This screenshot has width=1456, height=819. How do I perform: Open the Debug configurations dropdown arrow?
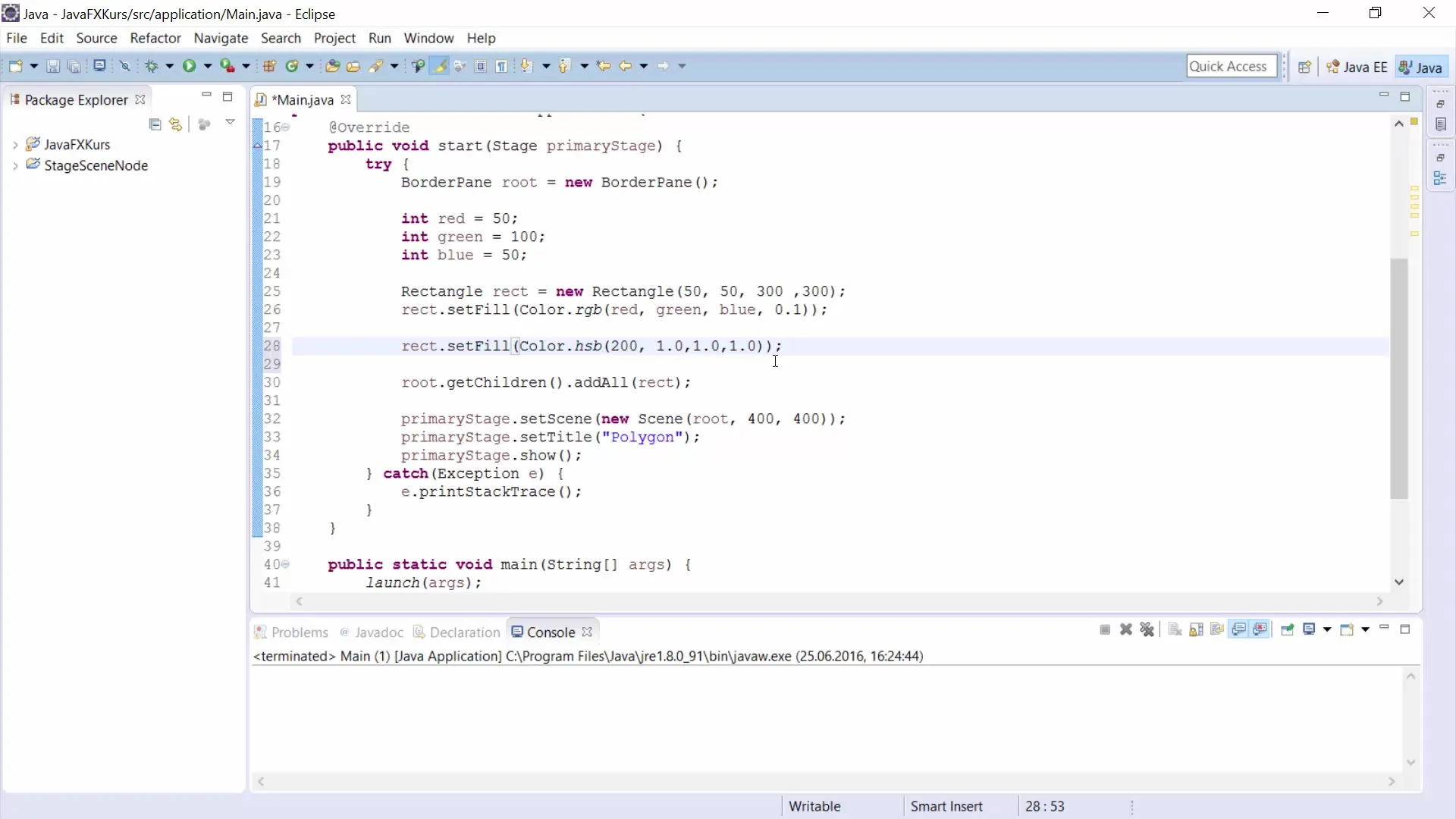tap(169, 66)
